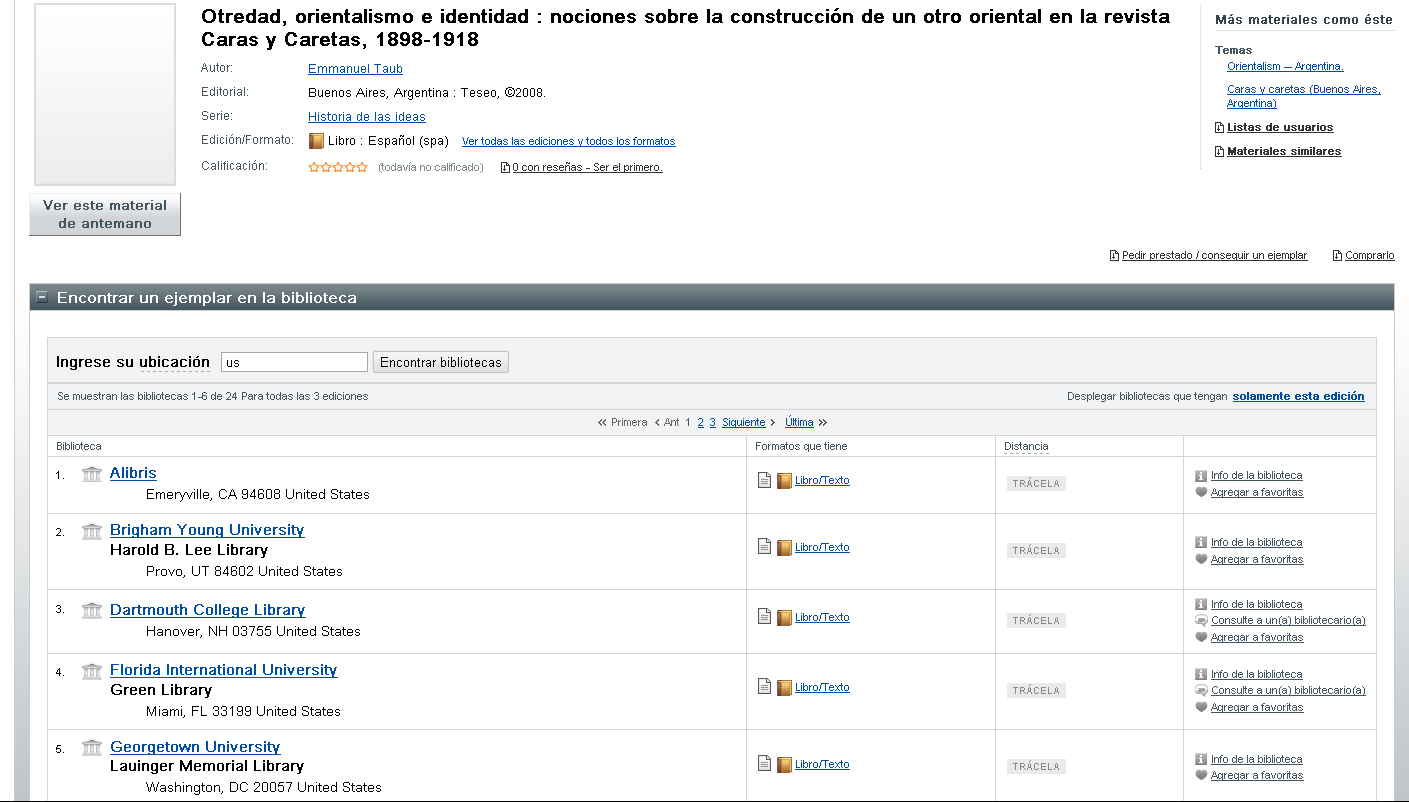
Task: Click the Distancia column header
Action: (1026, 447)
